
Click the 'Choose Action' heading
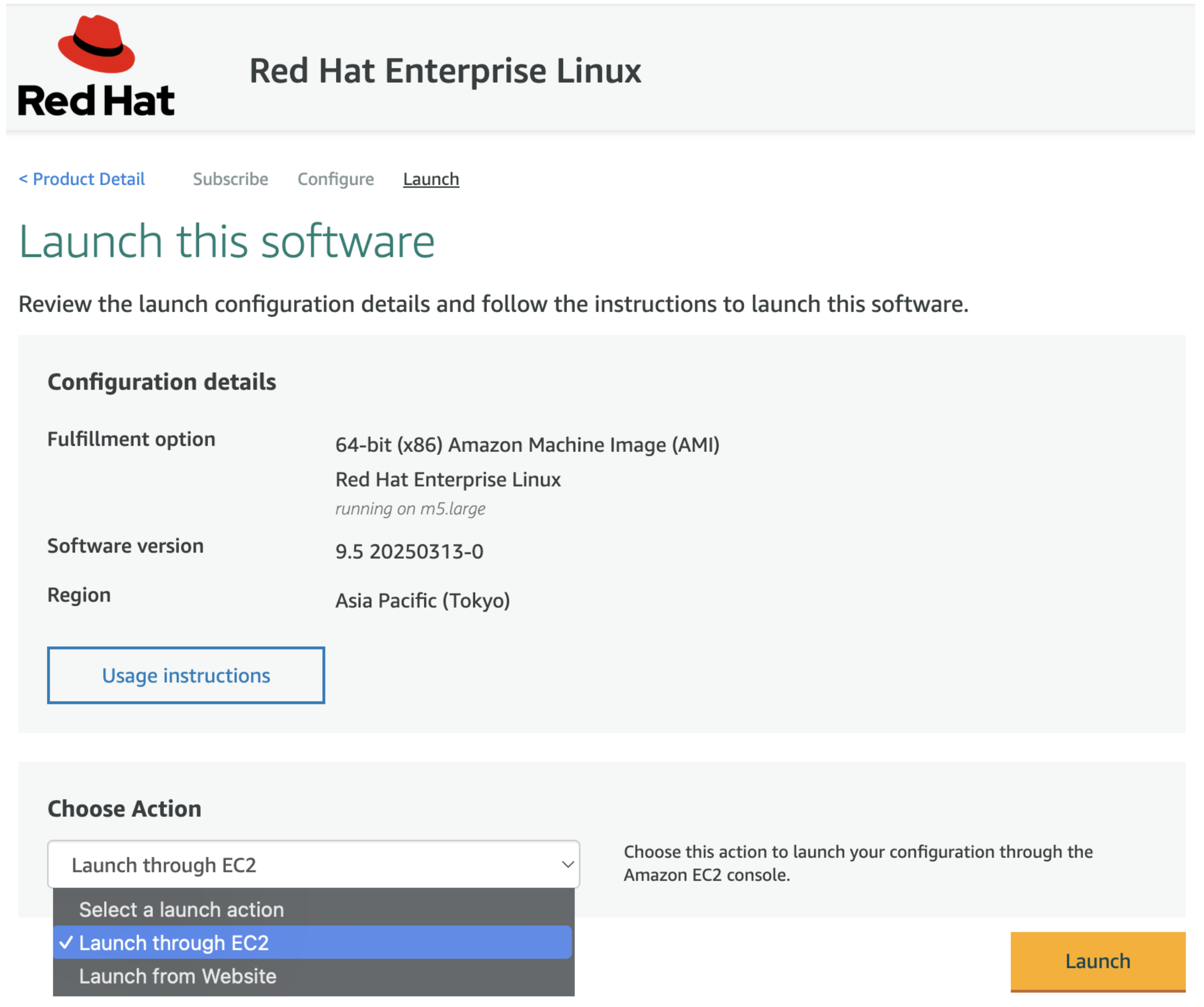[x=124, y=809]
